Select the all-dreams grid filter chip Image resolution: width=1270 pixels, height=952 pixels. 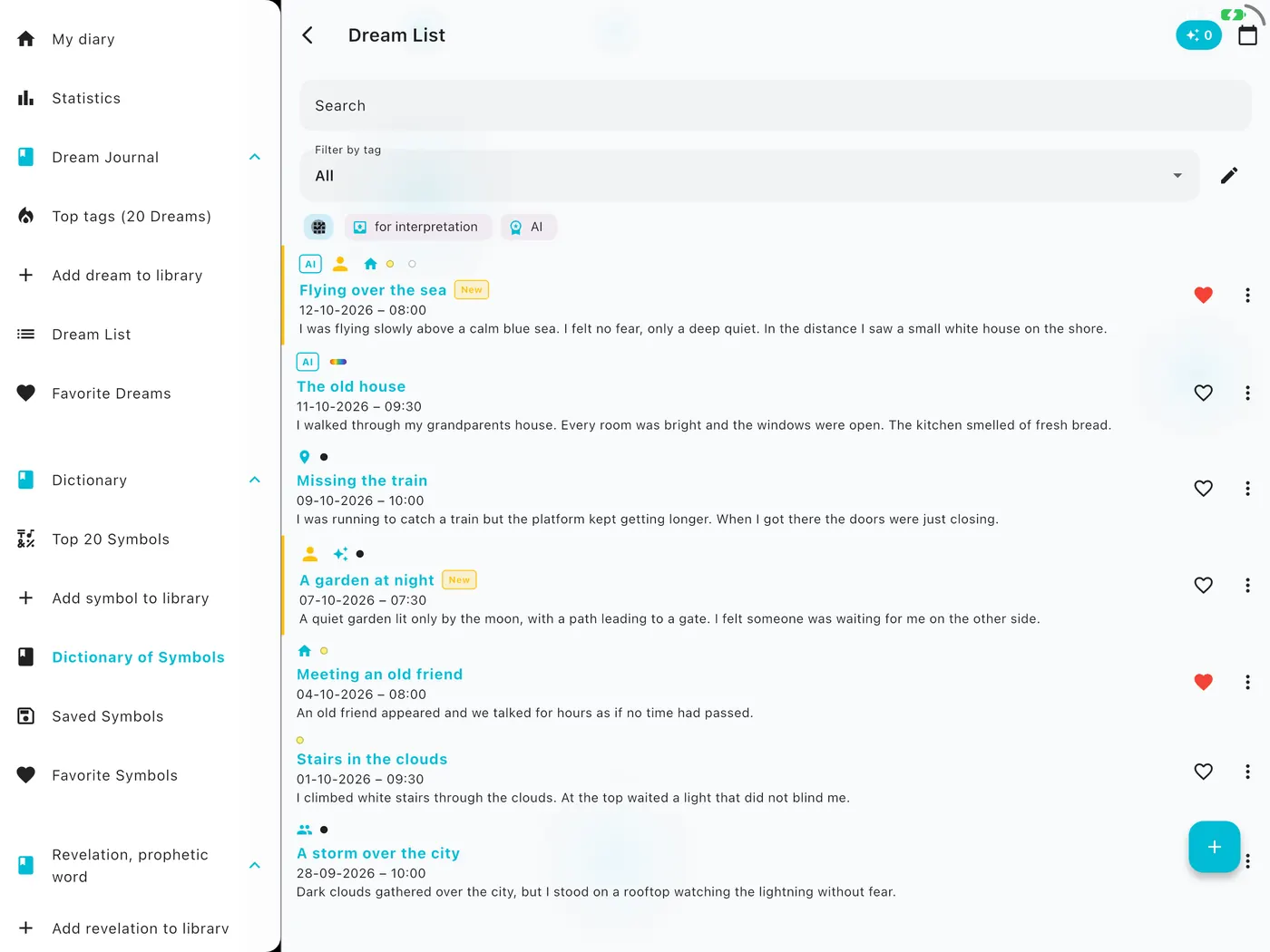tap(318, 227)
